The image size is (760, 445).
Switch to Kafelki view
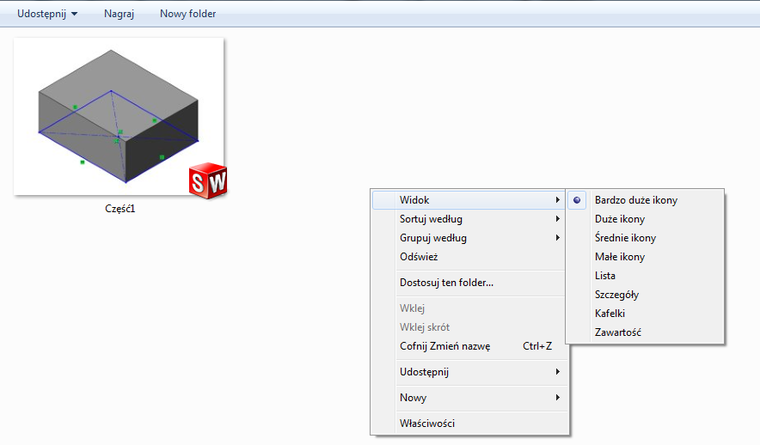coord(645,313)
